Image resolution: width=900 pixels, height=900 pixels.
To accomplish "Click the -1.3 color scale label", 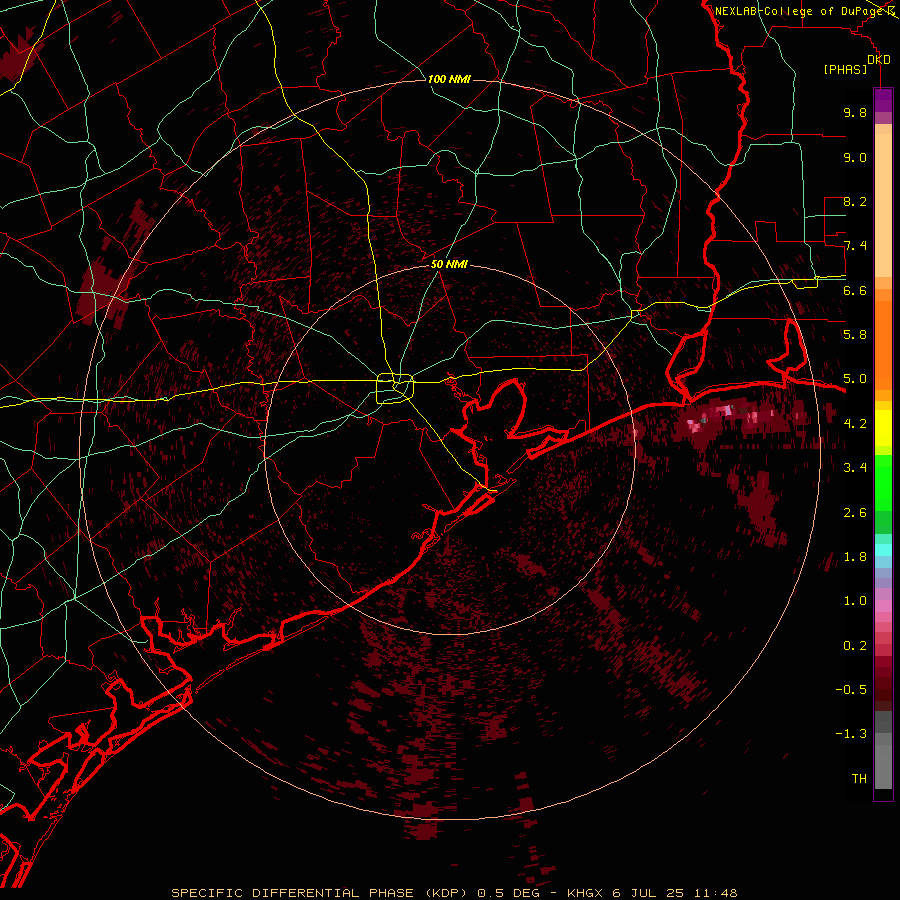I will [x=851, y=734].
